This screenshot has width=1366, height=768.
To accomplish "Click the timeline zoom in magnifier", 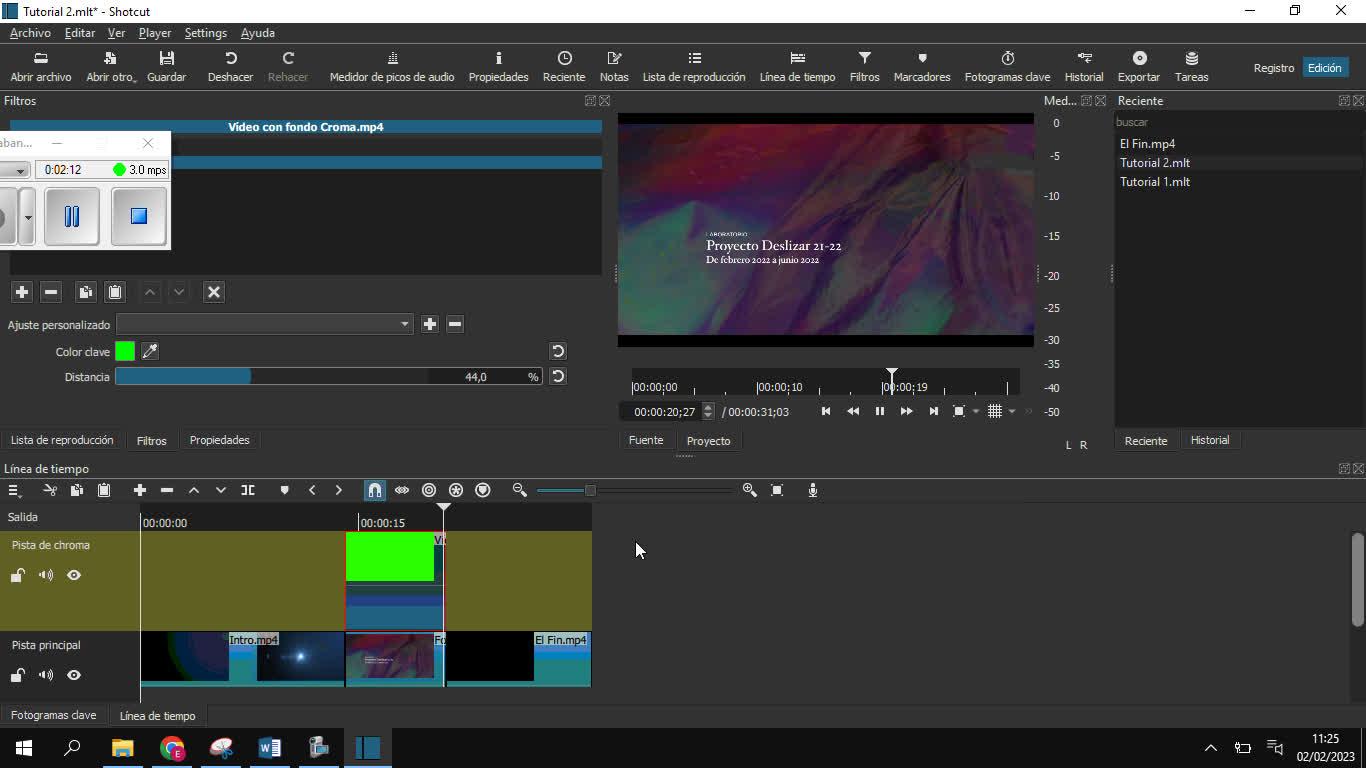I will pyautogui.click(x=749, y=490).
